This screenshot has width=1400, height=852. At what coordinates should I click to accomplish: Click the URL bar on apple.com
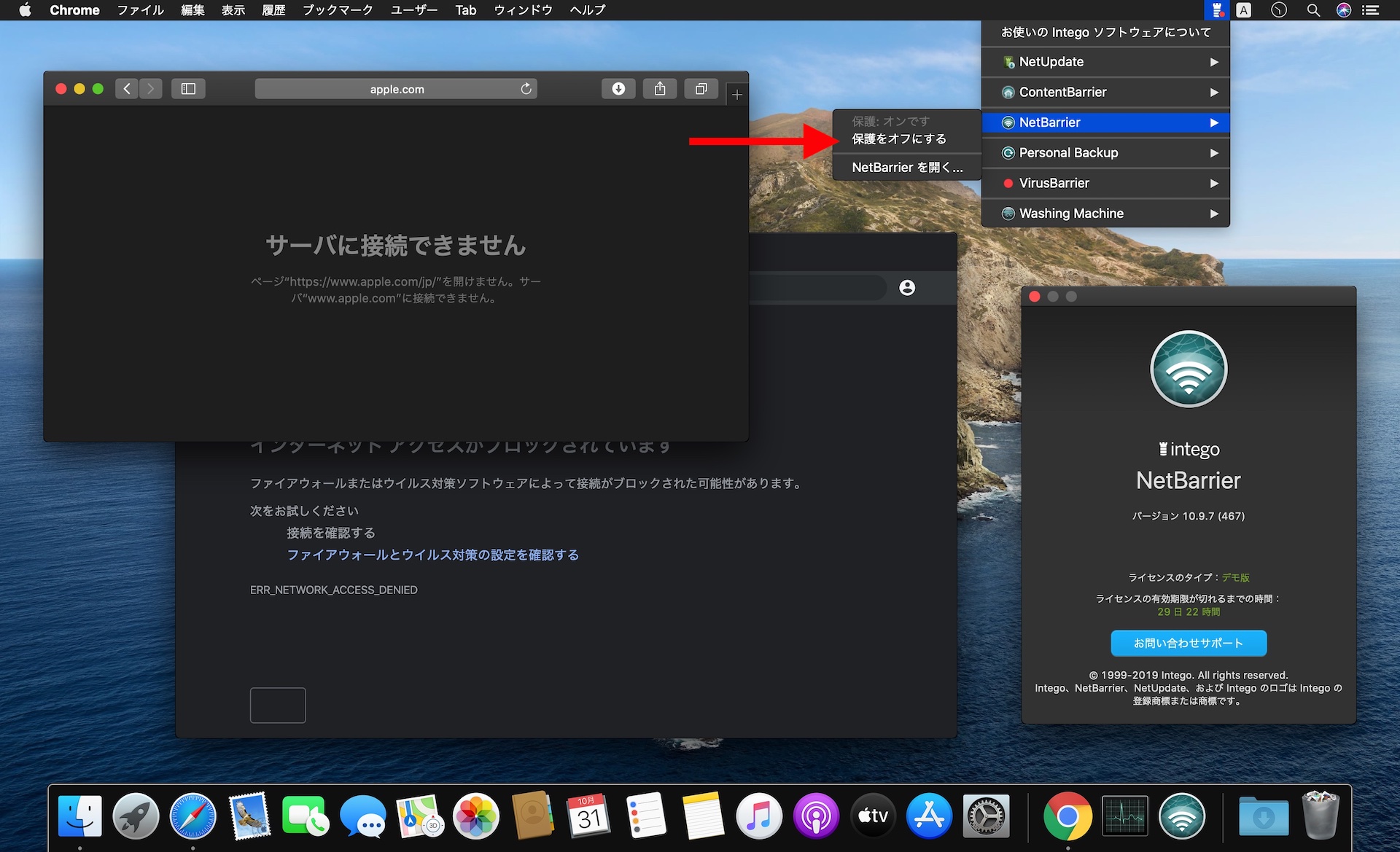[395, 89]
